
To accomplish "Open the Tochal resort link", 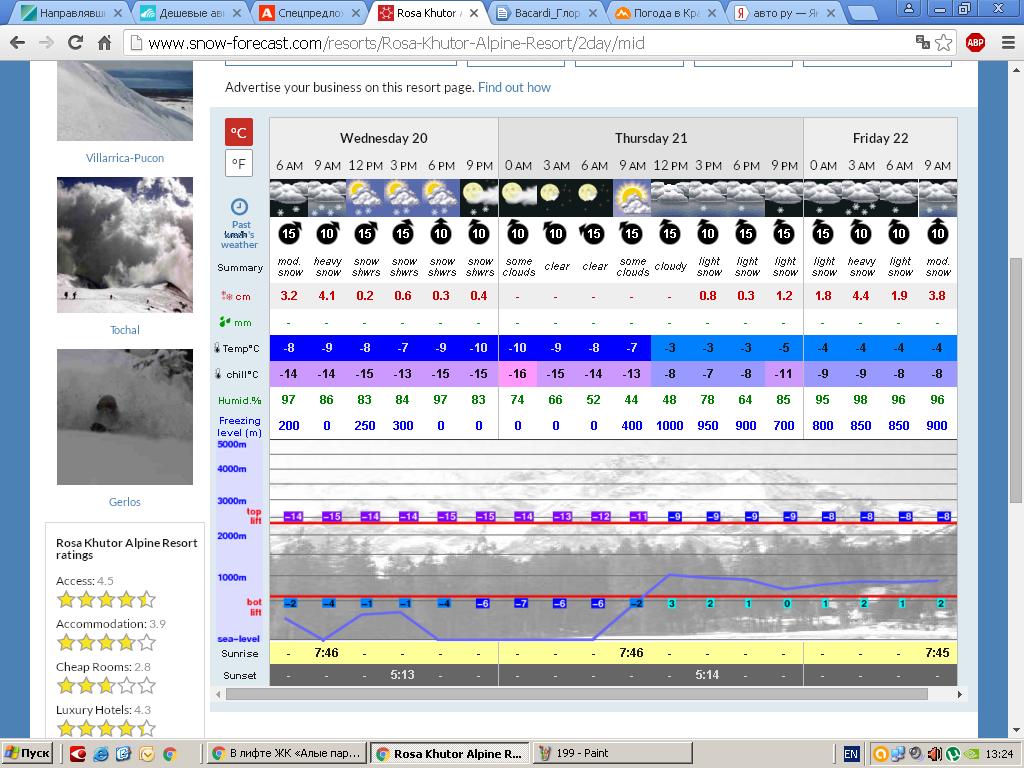I will pos(125,330).
